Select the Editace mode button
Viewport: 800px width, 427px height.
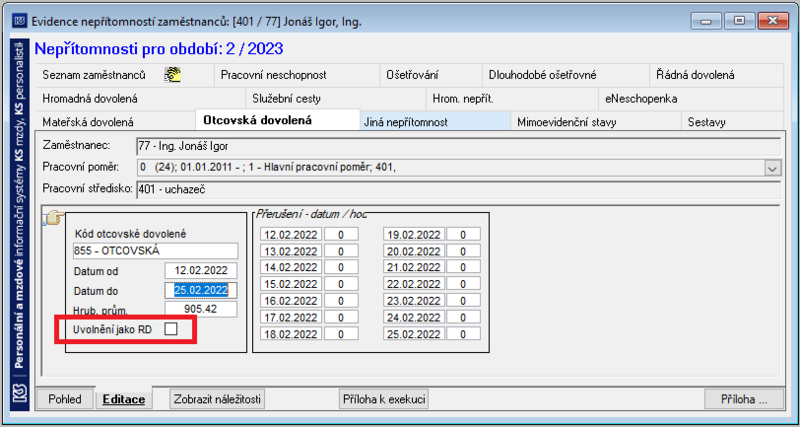click(124, 399)
